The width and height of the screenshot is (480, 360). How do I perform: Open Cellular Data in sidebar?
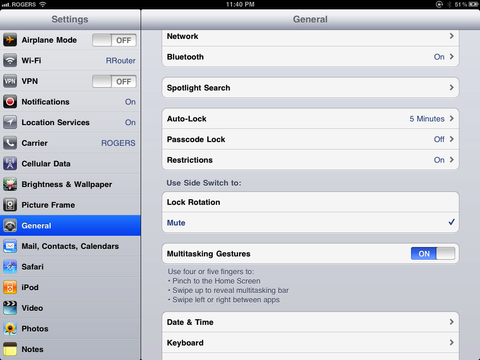(x=70, y=164)
